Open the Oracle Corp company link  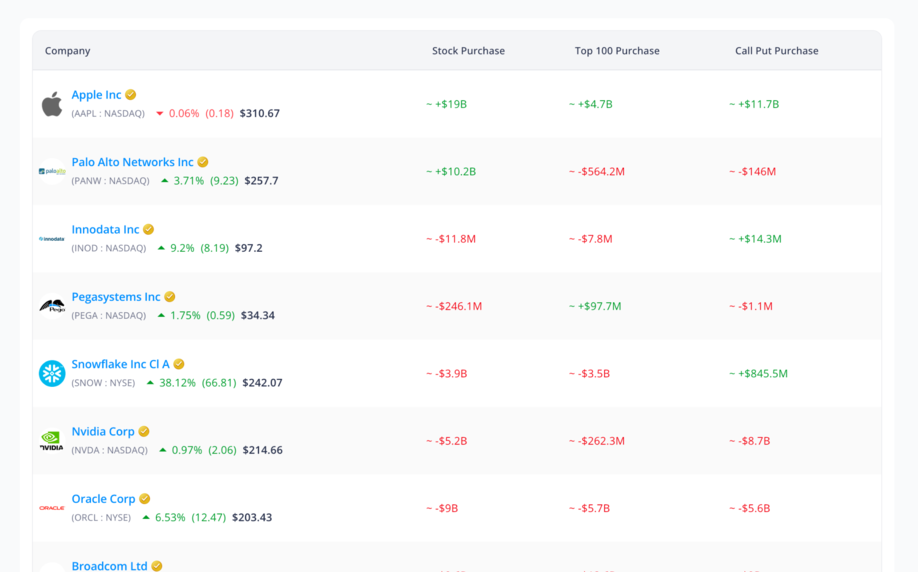(103, 499)
